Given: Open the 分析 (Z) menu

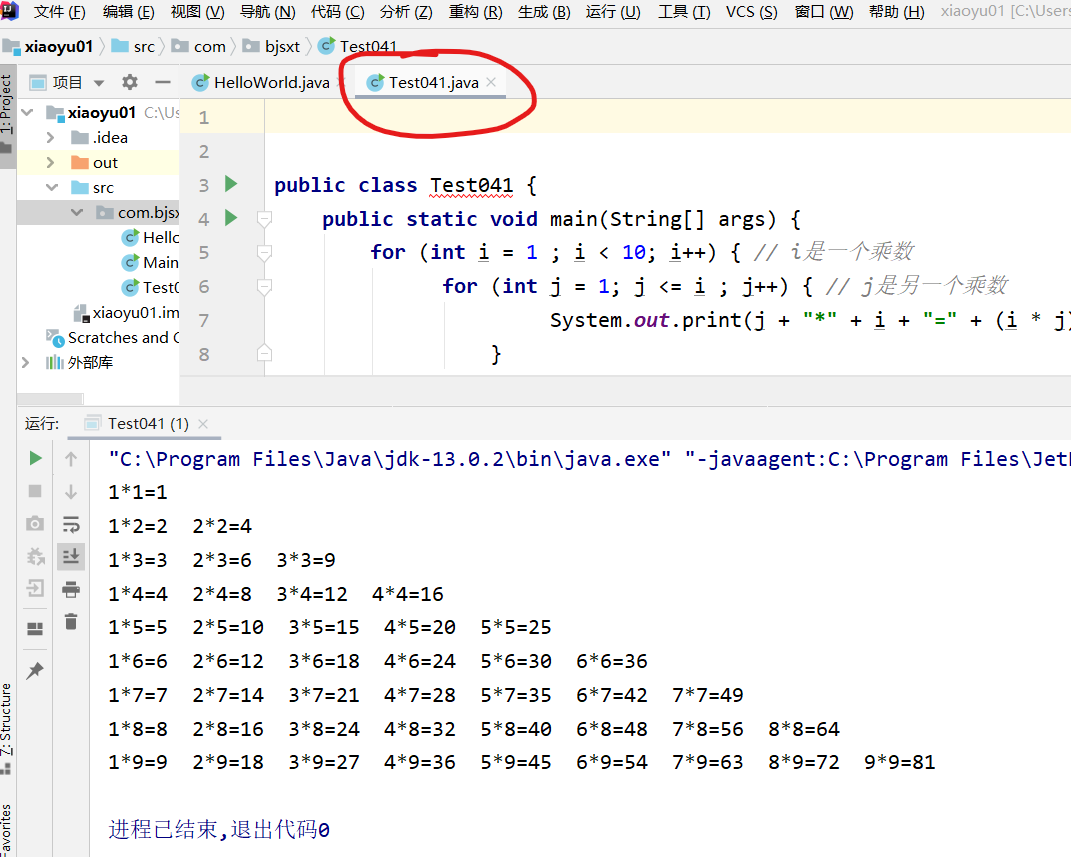Looking at the screenshot, I should pyautogui.click(x=406, y=12).
